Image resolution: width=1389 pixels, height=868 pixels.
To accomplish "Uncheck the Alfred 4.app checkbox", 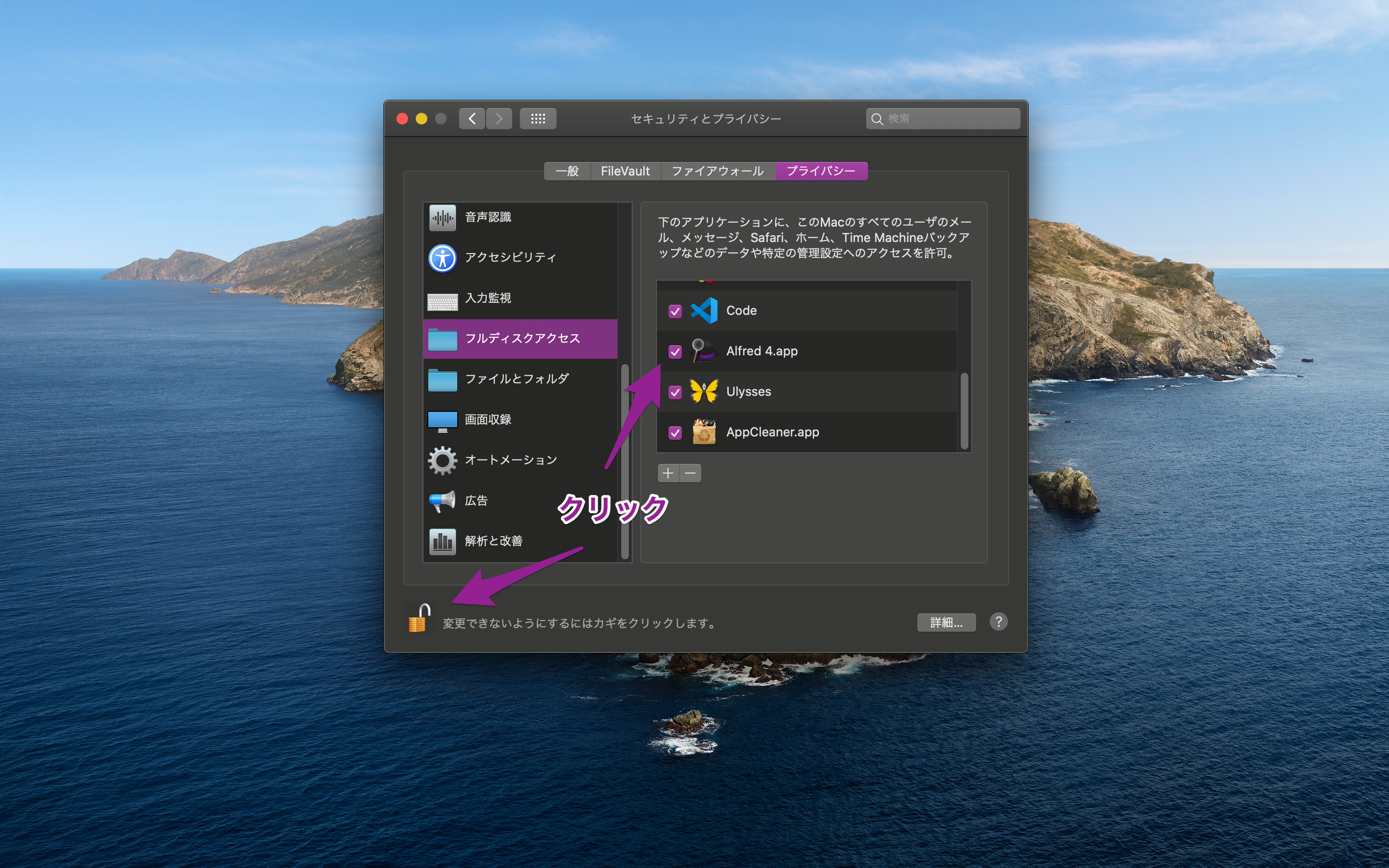I will click(675, 352).
